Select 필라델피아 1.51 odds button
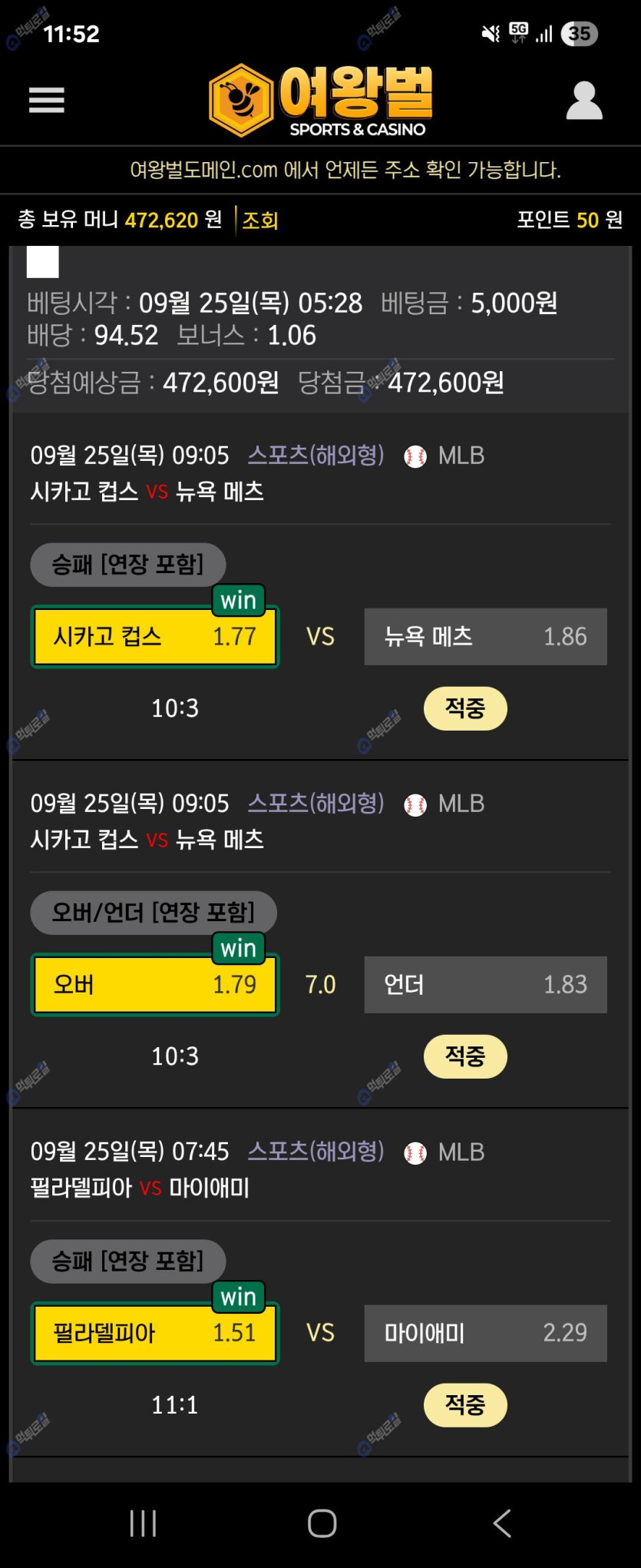Image resolution: width=641 pixels, height=1568 pixels. coord(155,1333)
